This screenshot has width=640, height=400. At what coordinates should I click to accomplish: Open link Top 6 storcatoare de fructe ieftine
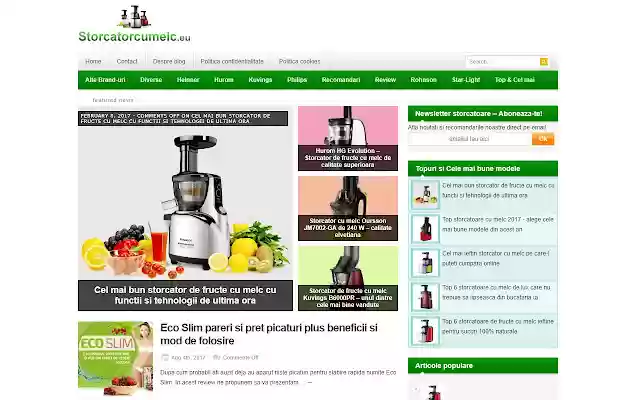pyautogui.click(x=498, y=326)
